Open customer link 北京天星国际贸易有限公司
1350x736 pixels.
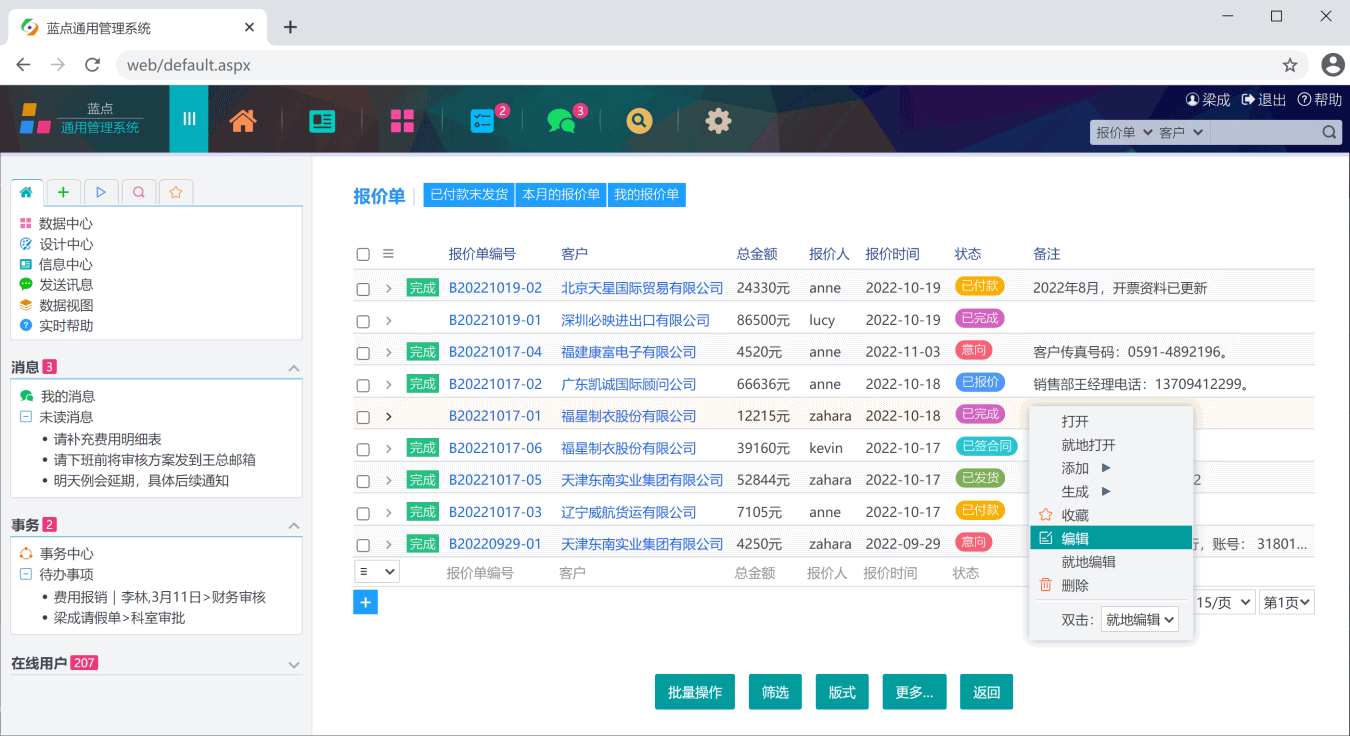click(x=641, y=288)
